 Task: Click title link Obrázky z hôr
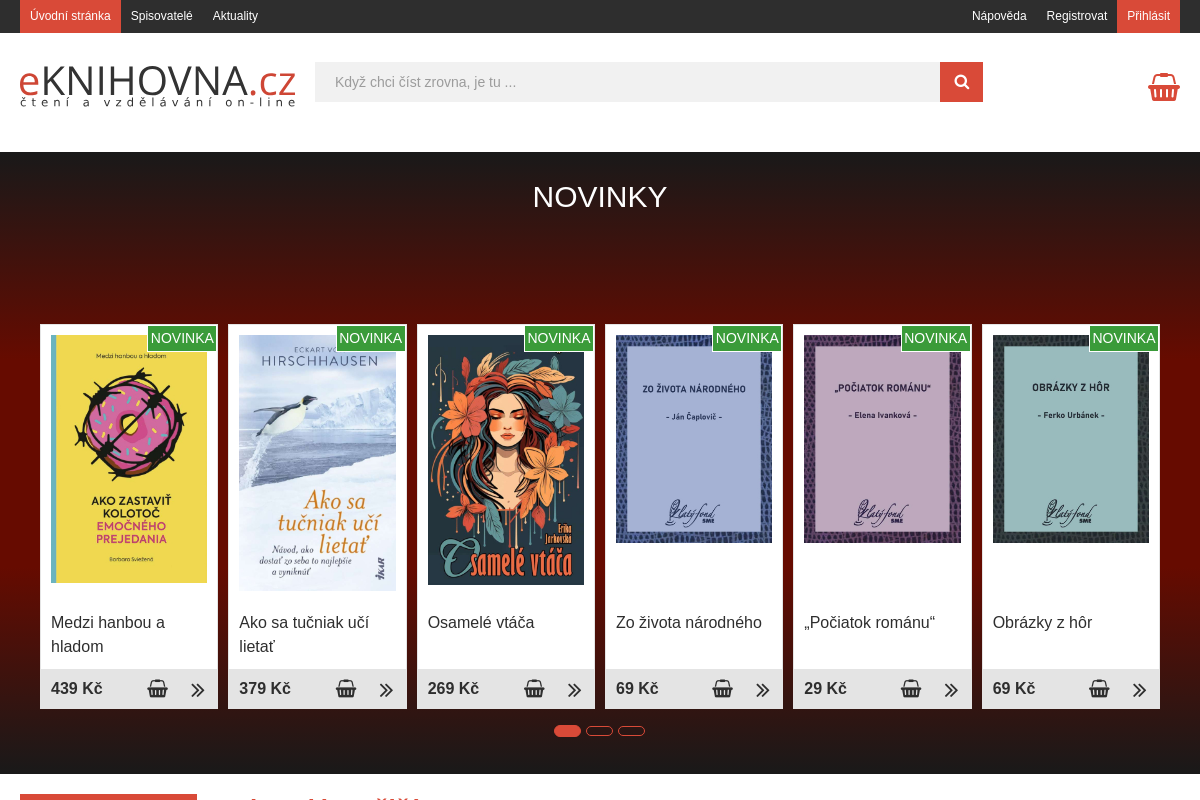[x=1042, y=622]
